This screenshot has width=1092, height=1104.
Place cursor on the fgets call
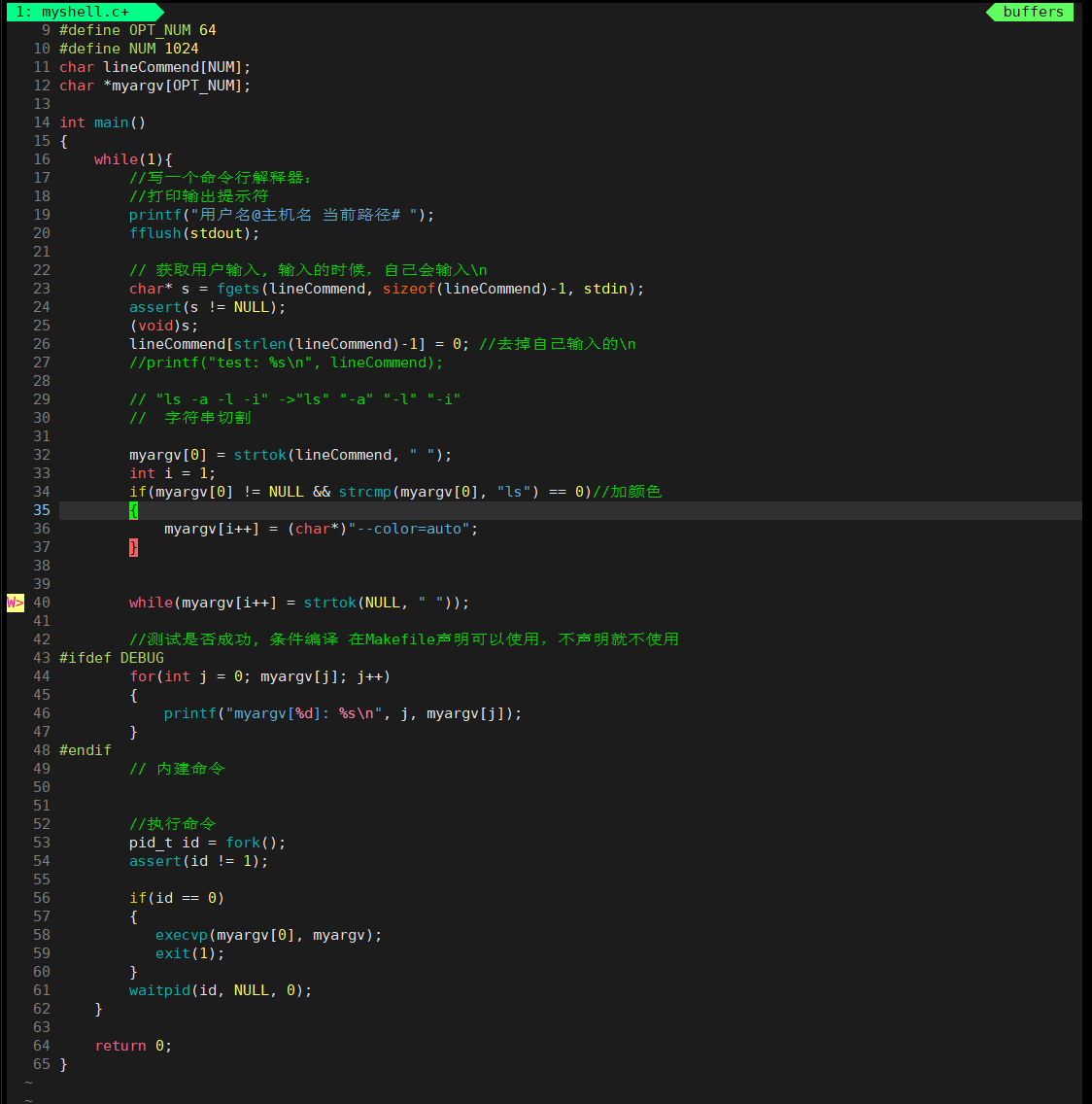238,289
